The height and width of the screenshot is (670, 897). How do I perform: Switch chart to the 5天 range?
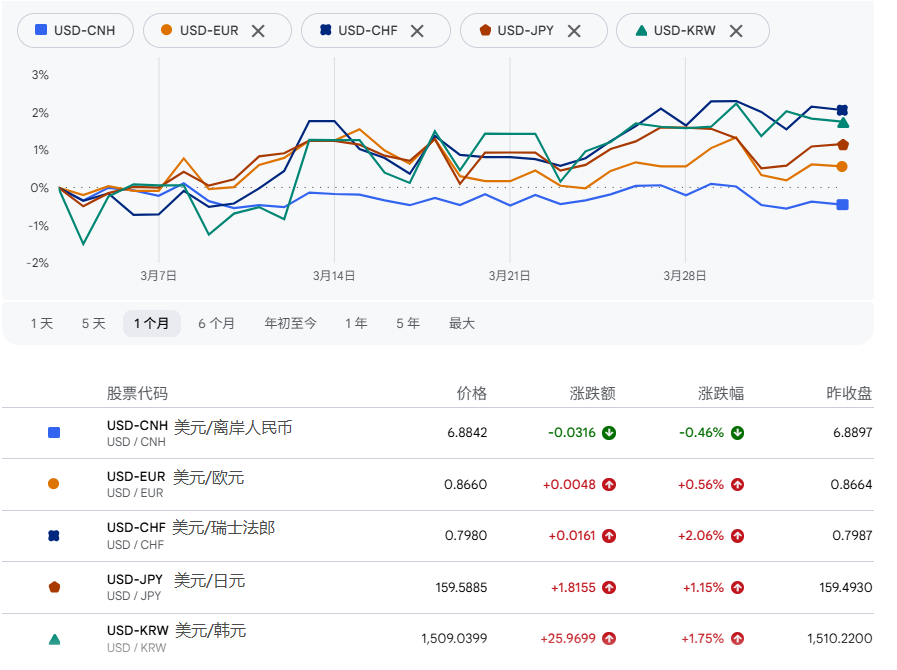(93, 323)
